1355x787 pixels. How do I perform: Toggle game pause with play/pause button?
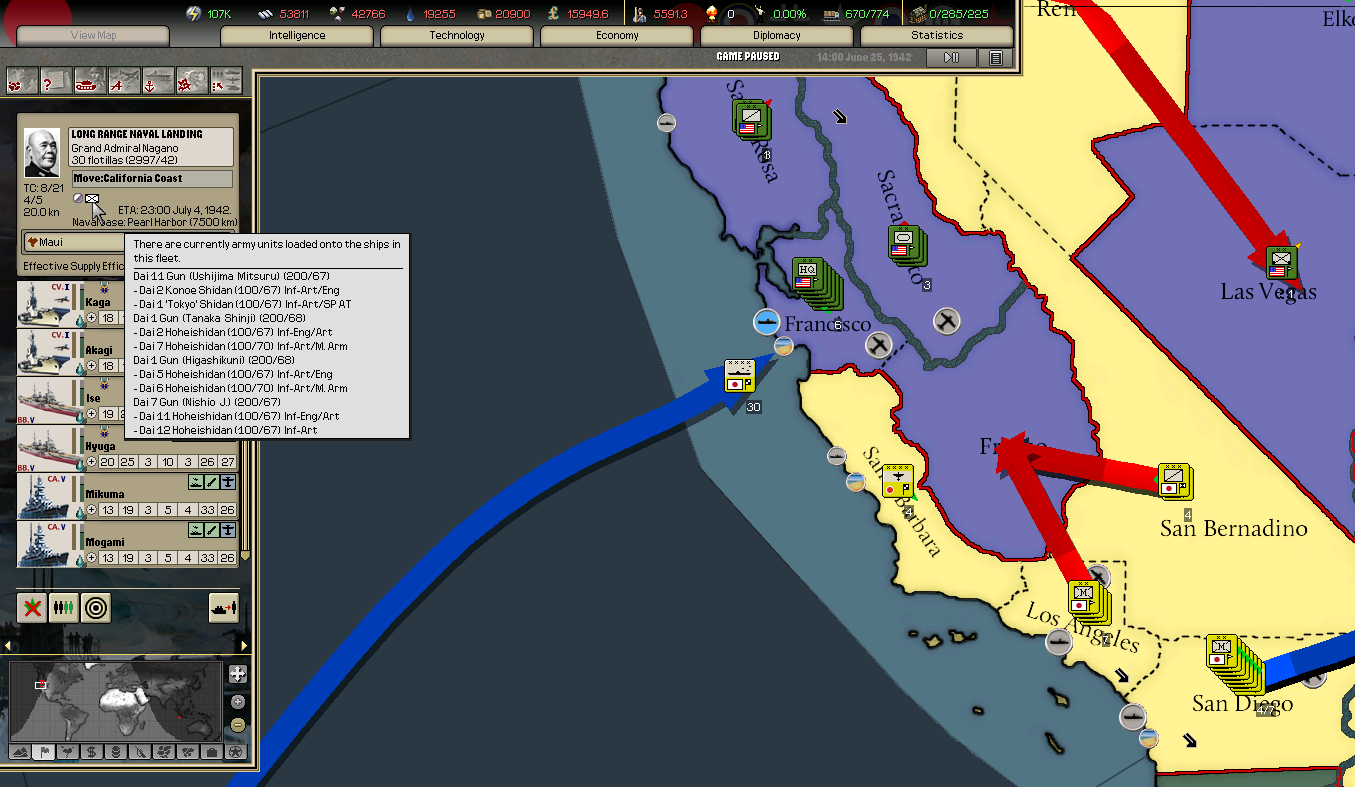[x=951, y=58]
